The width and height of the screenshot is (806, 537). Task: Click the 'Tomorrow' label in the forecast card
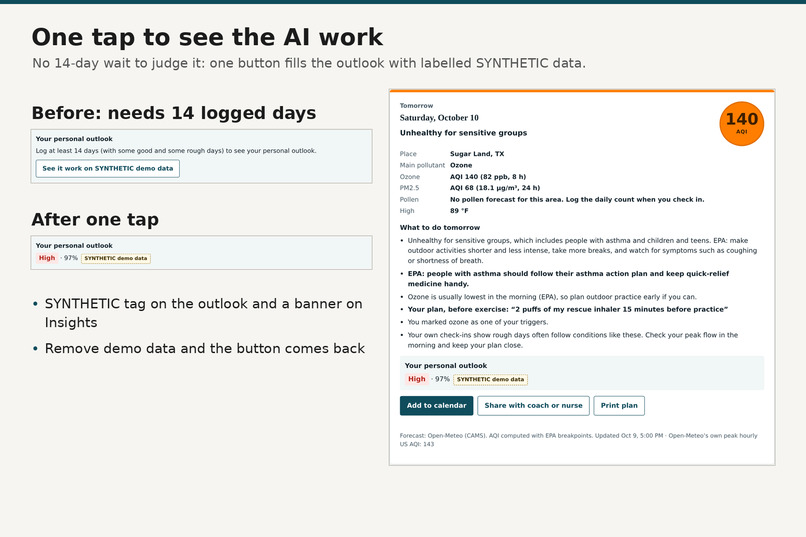416,105
